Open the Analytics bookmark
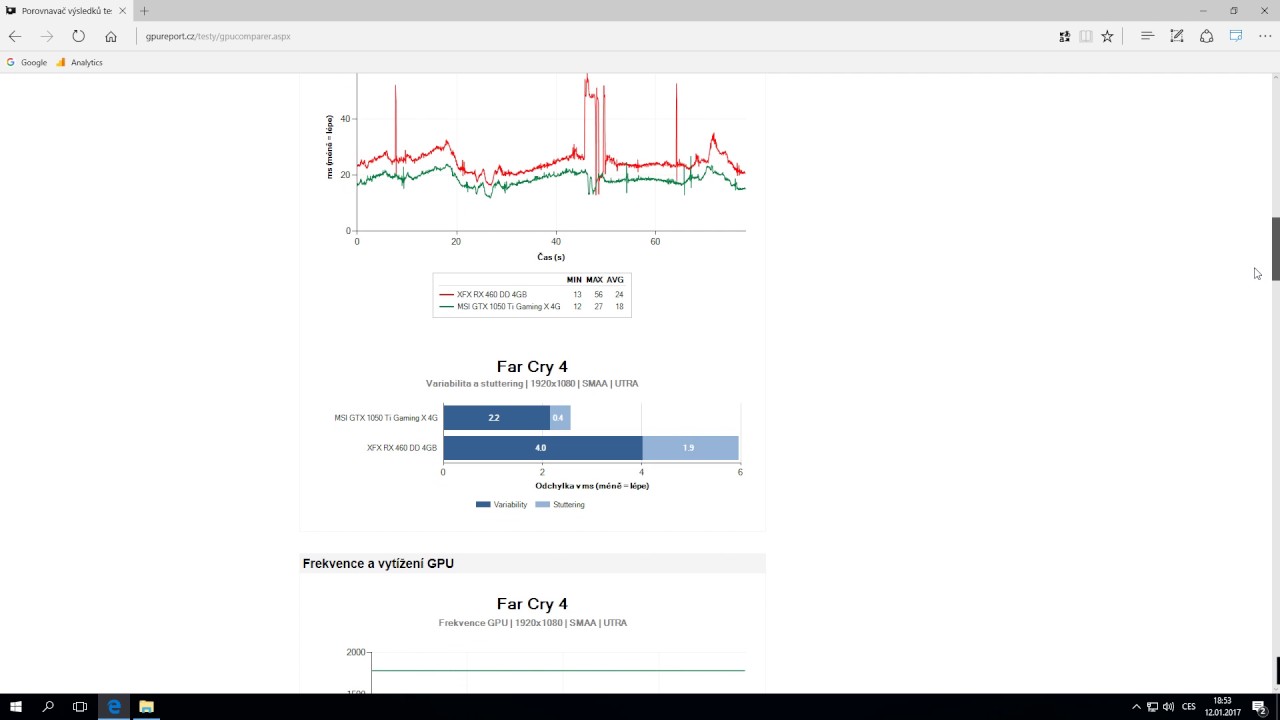 [x=79, y=62]
